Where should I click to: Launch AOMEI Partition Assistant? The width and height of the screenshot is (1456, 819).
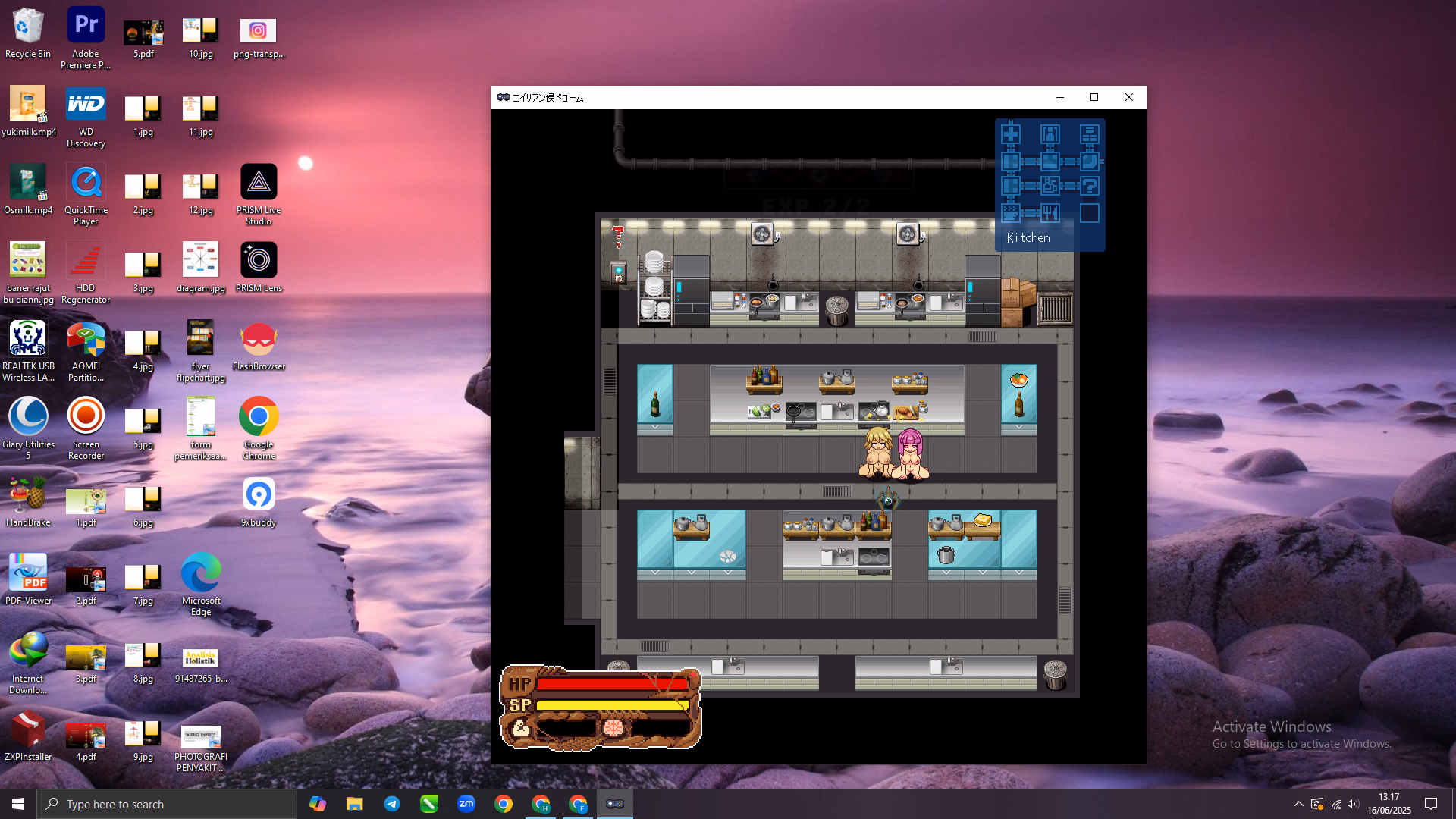(x=86, y=351)
